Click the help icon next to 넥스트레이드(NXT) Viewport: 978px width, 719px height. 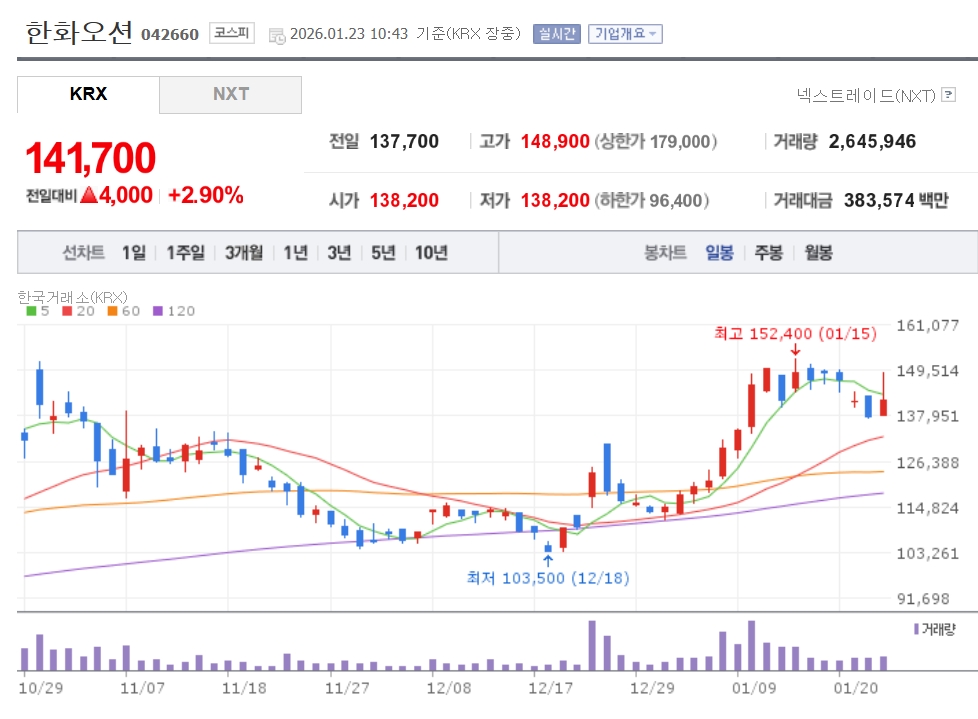tap(948, 95)
